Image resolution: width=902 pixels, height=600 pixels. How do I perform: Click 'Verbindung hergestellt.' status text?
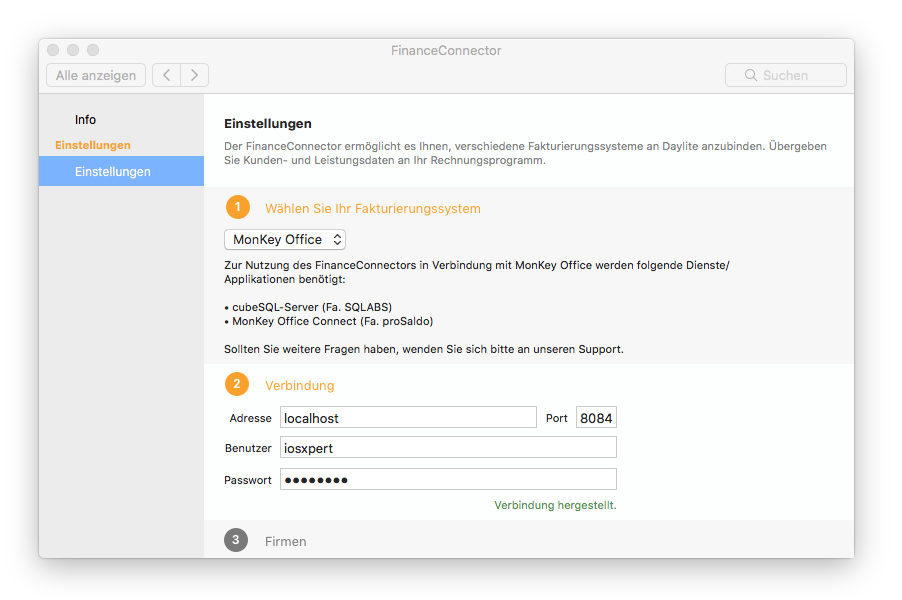click(555, 505)
